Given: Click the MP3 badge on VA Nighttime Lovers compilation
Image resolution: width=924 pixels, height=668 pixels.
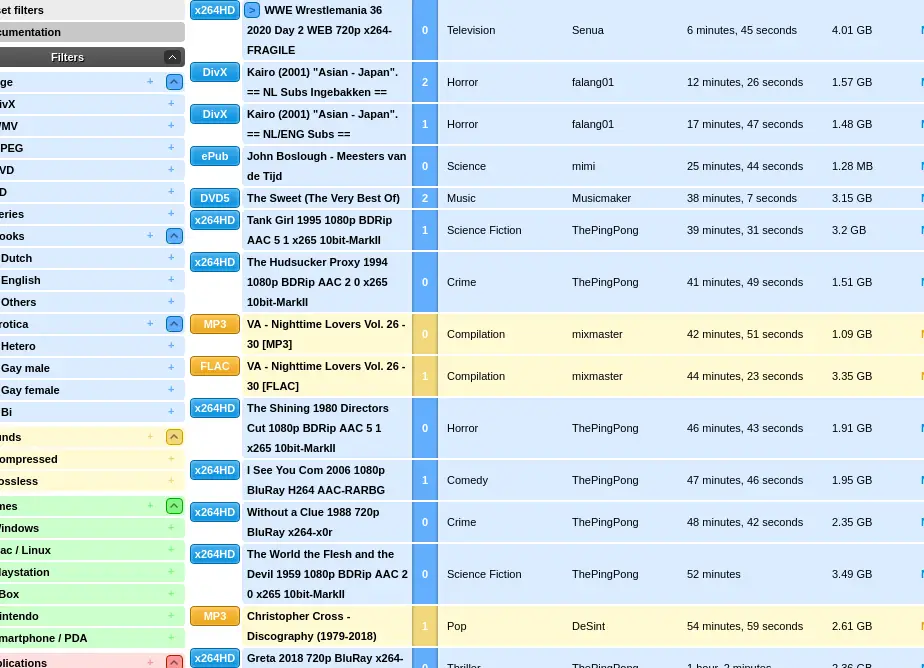Looking at the screenshot, I should 214,324.
